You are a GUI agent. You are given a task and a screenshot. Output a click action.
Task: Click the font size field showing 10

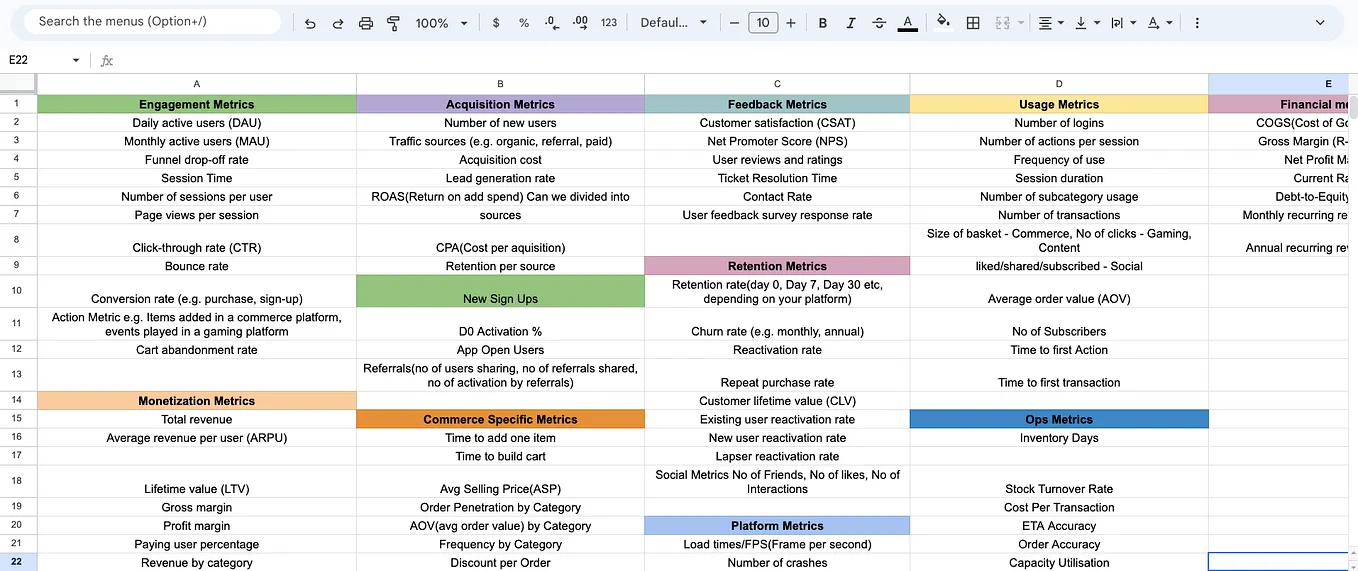tap(763, 22)
